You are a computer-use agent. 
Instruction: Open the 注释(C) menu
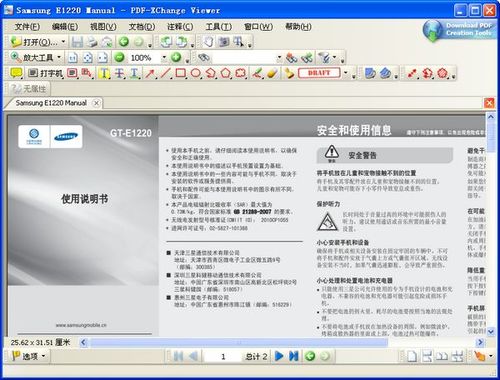[x=180, y=26]
